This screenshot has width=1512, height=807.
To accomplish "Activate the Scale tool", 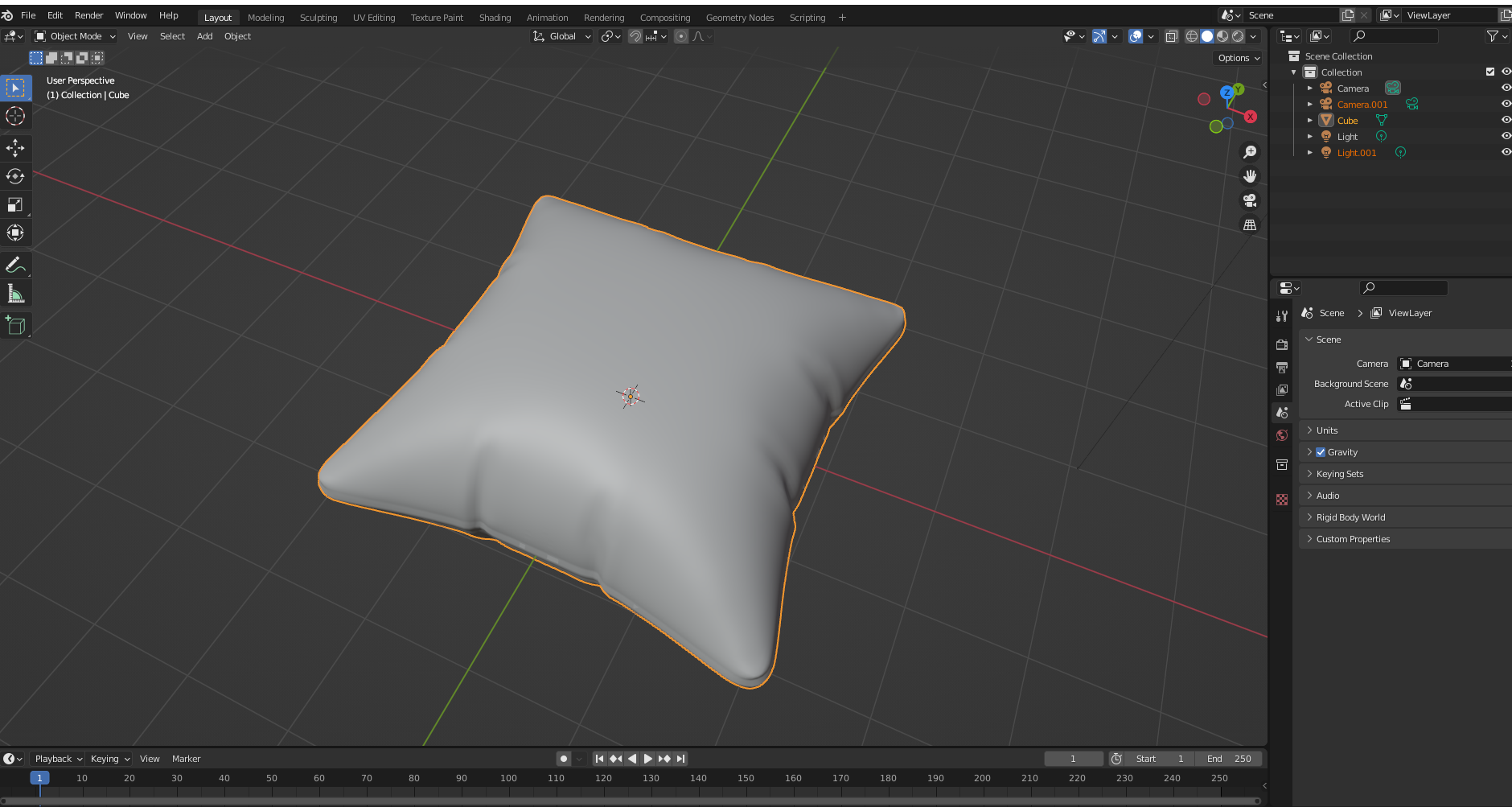I will pyautogui.click(x=15, y=204).
